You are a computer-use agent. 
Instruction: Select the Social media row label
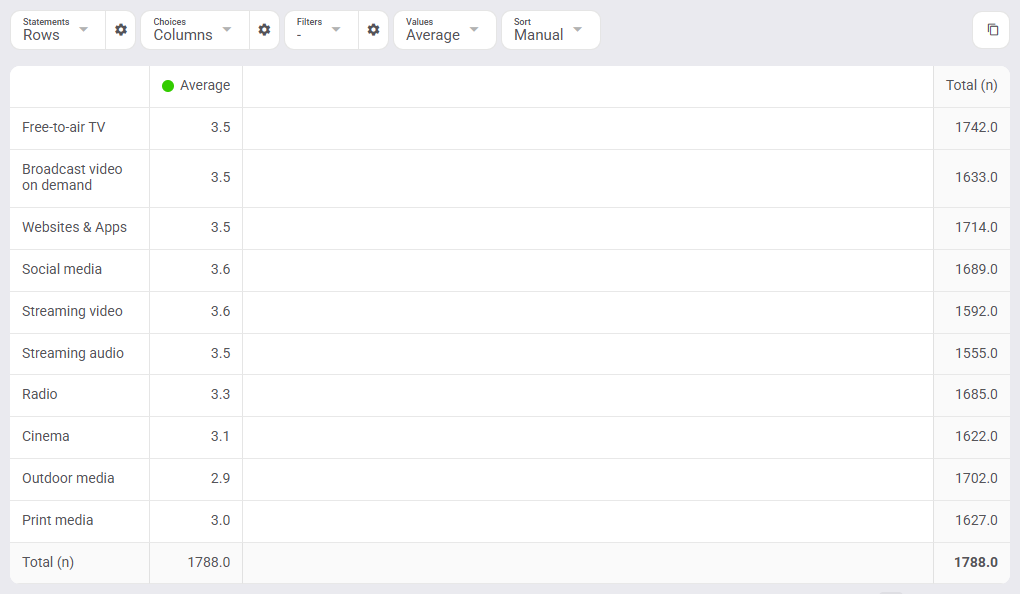click(62, 269)
